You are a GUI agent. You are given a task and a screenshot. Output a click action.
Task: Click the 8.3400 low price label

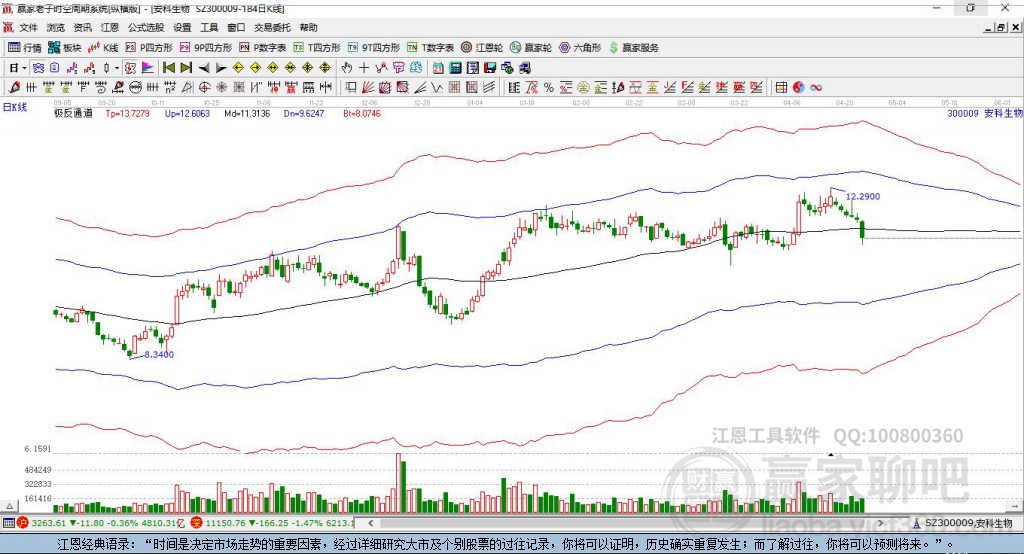159,354
